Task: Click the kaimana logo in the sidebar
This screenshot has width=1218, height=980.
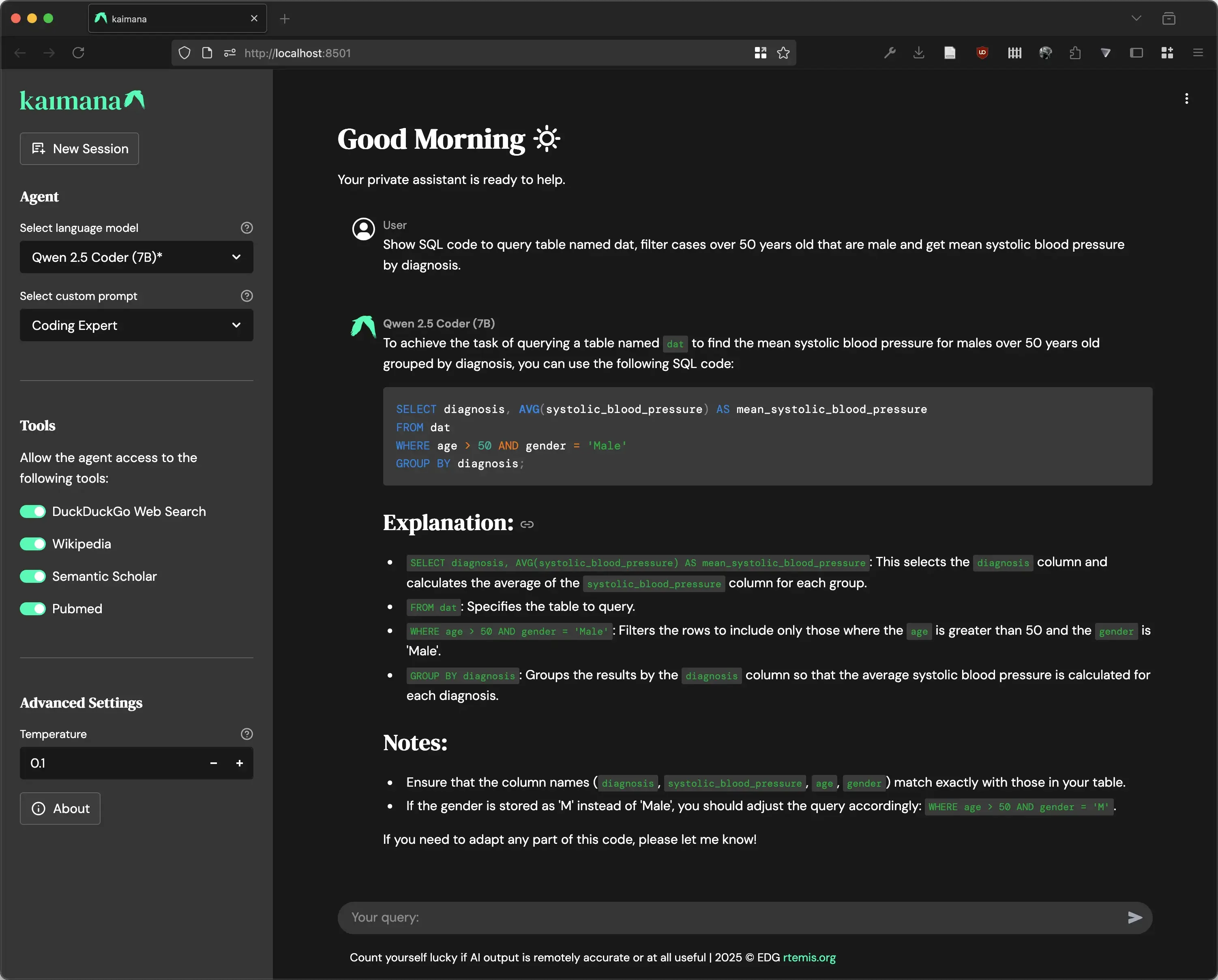Action: [x=81, y=100]
